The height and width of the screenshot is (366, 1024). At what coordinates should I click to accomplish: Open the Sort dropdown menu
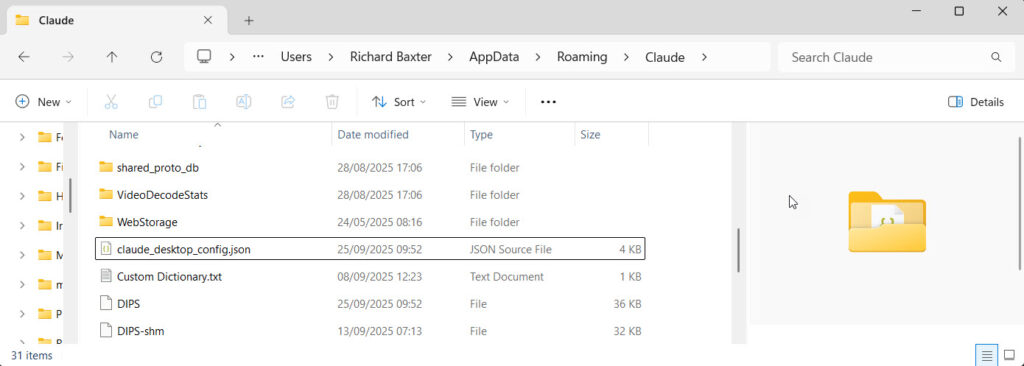(399, 102)
